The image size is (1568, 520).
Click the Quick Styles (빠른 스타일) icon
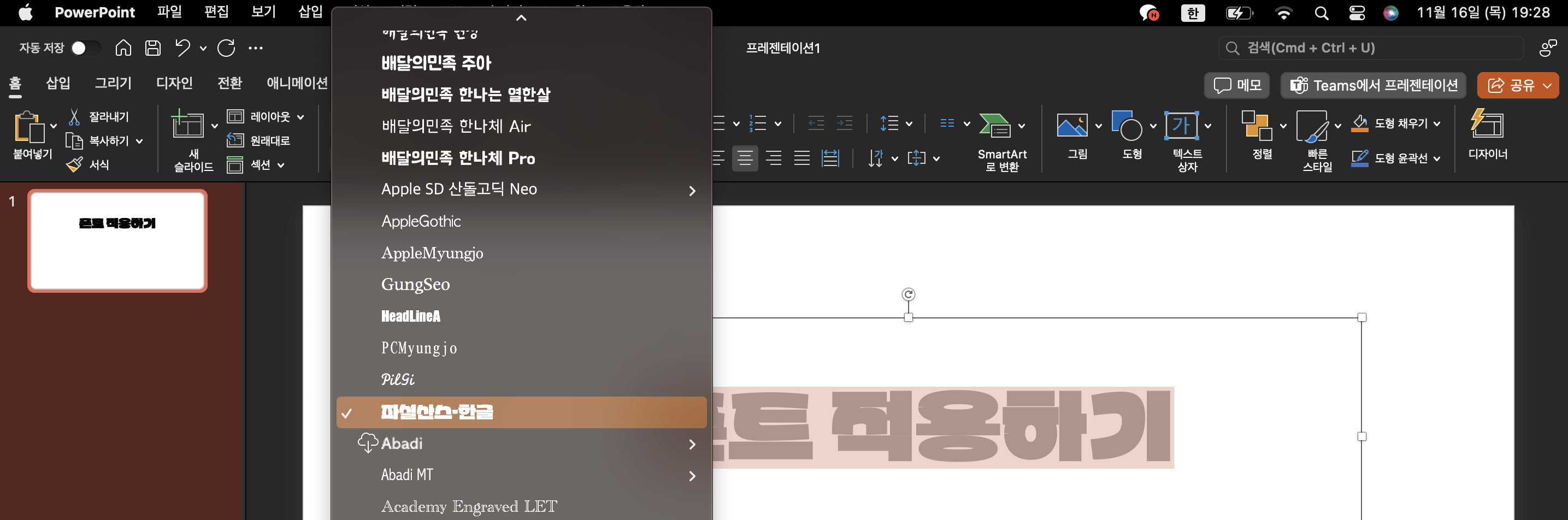[x=1312, y=126]
